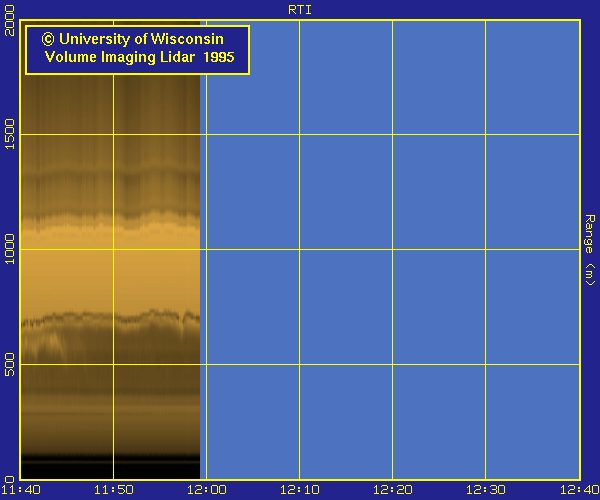
Task: Click the 12:10 time axis label
Action: 300,490
